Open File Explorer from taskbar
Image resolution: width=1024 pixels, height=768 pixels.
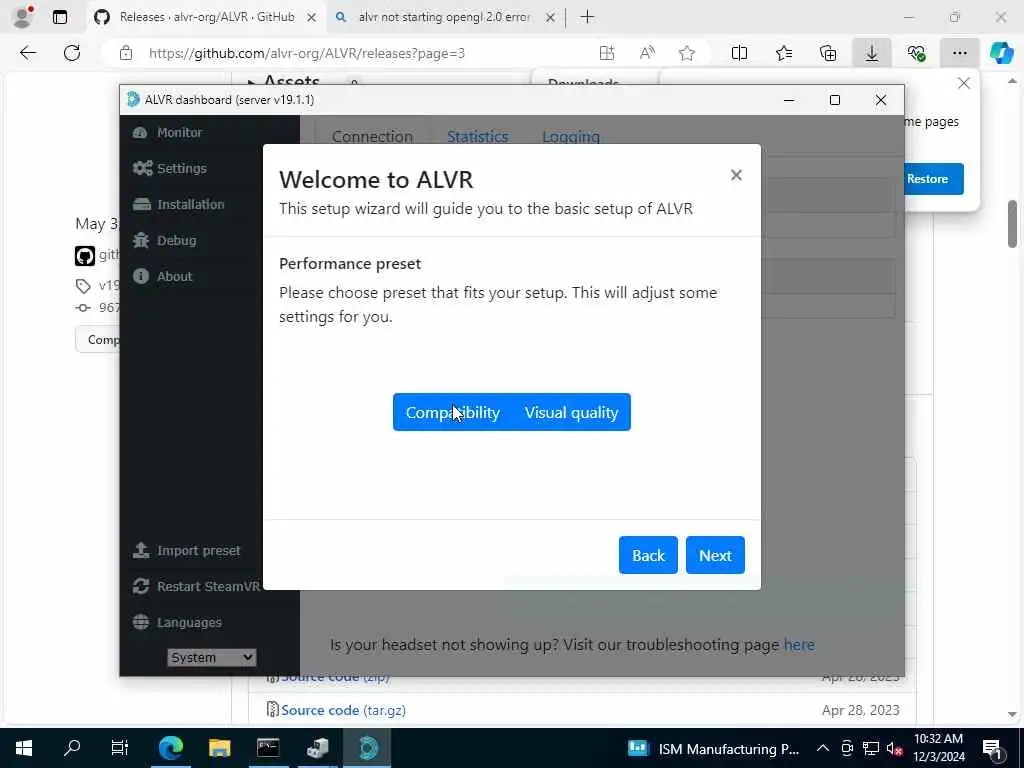point(219,748)
